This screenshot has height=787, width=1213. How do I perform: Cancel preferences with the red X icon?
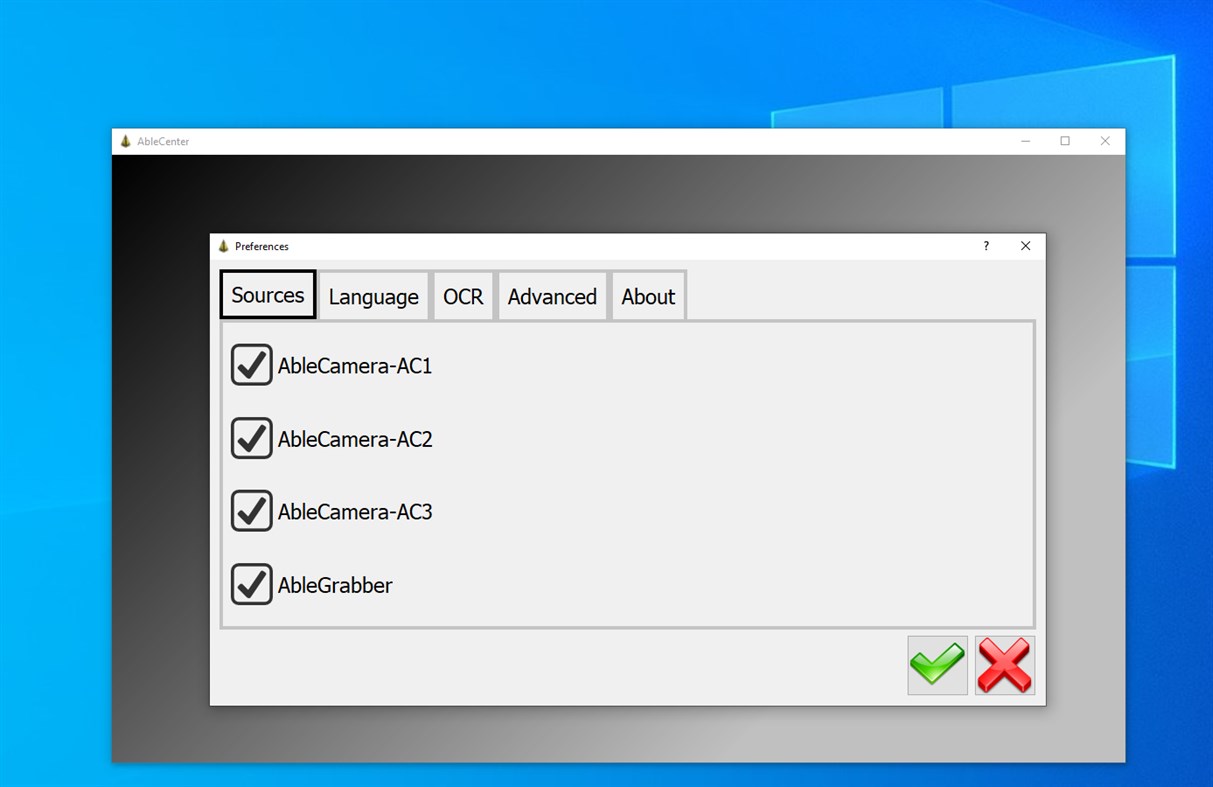pos(1004,664)
